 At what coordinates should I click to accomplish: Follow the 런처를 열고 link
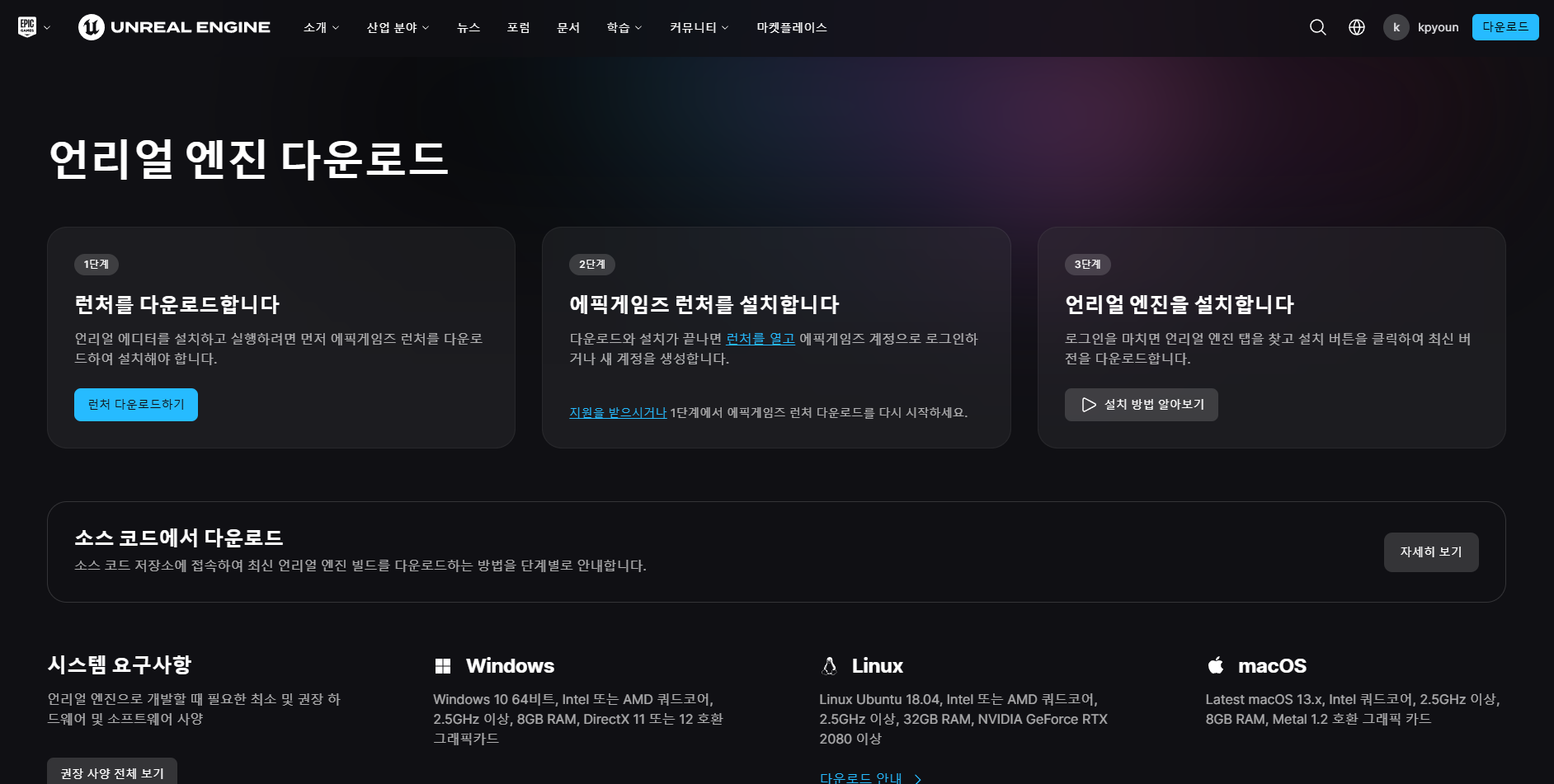[761, 339]
